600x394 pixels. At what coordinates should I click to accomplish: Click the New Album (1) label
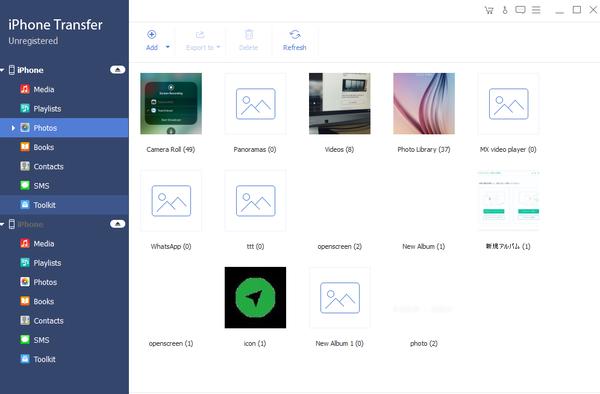424,246
